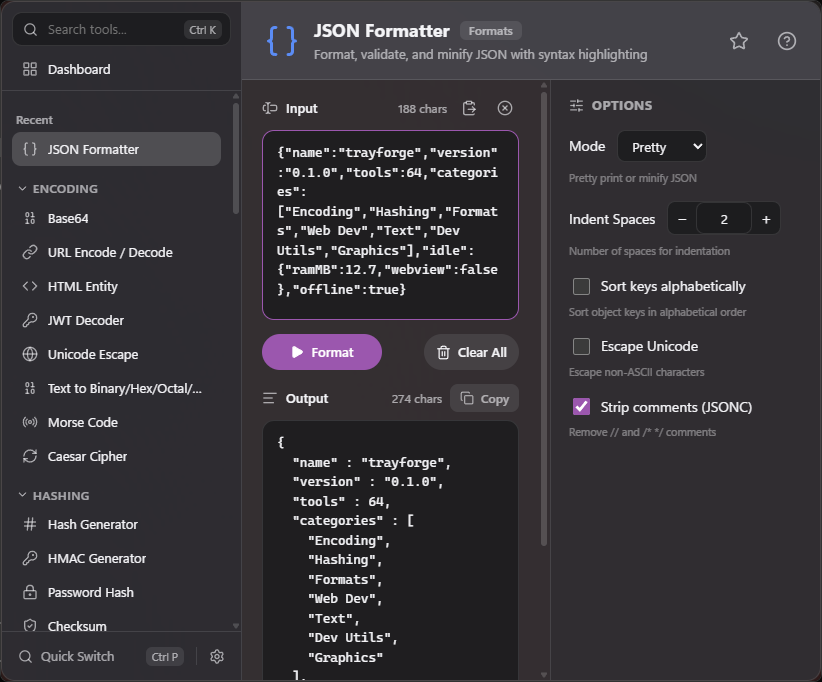The image size is (822, 682).
Task: Open the Dashboard grid icon
Action: tap(30, 69)
